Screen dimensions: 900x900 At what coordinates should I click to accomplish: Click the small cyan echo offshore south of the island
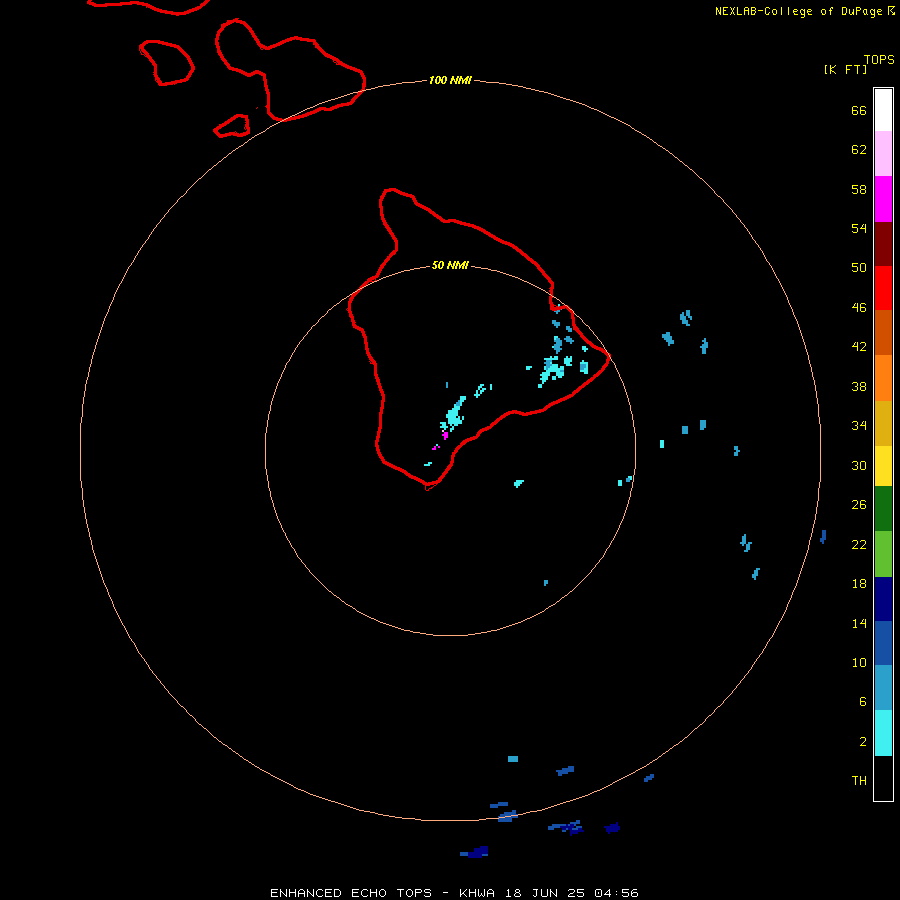coord(518,483)
